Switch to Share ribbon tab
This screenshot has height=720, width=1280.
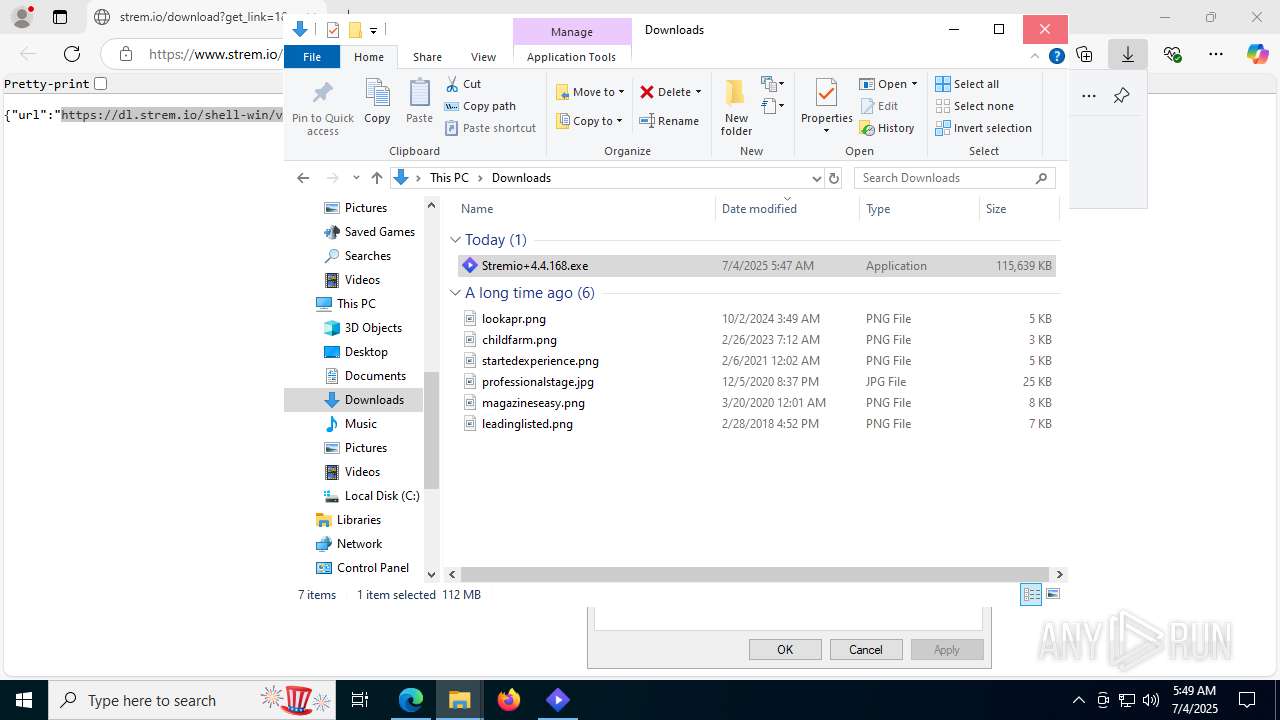[427, 57]
